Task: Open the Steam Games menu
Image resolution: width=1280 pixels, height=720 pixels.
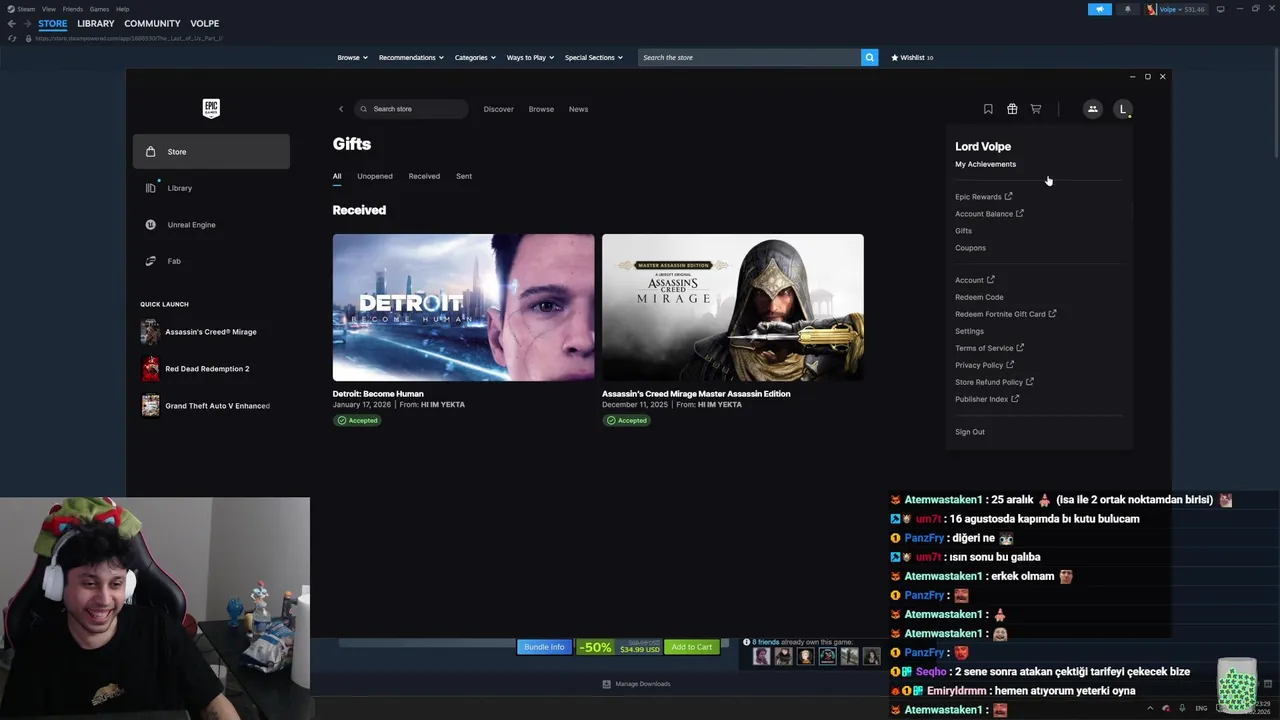Action: (99, 9)
